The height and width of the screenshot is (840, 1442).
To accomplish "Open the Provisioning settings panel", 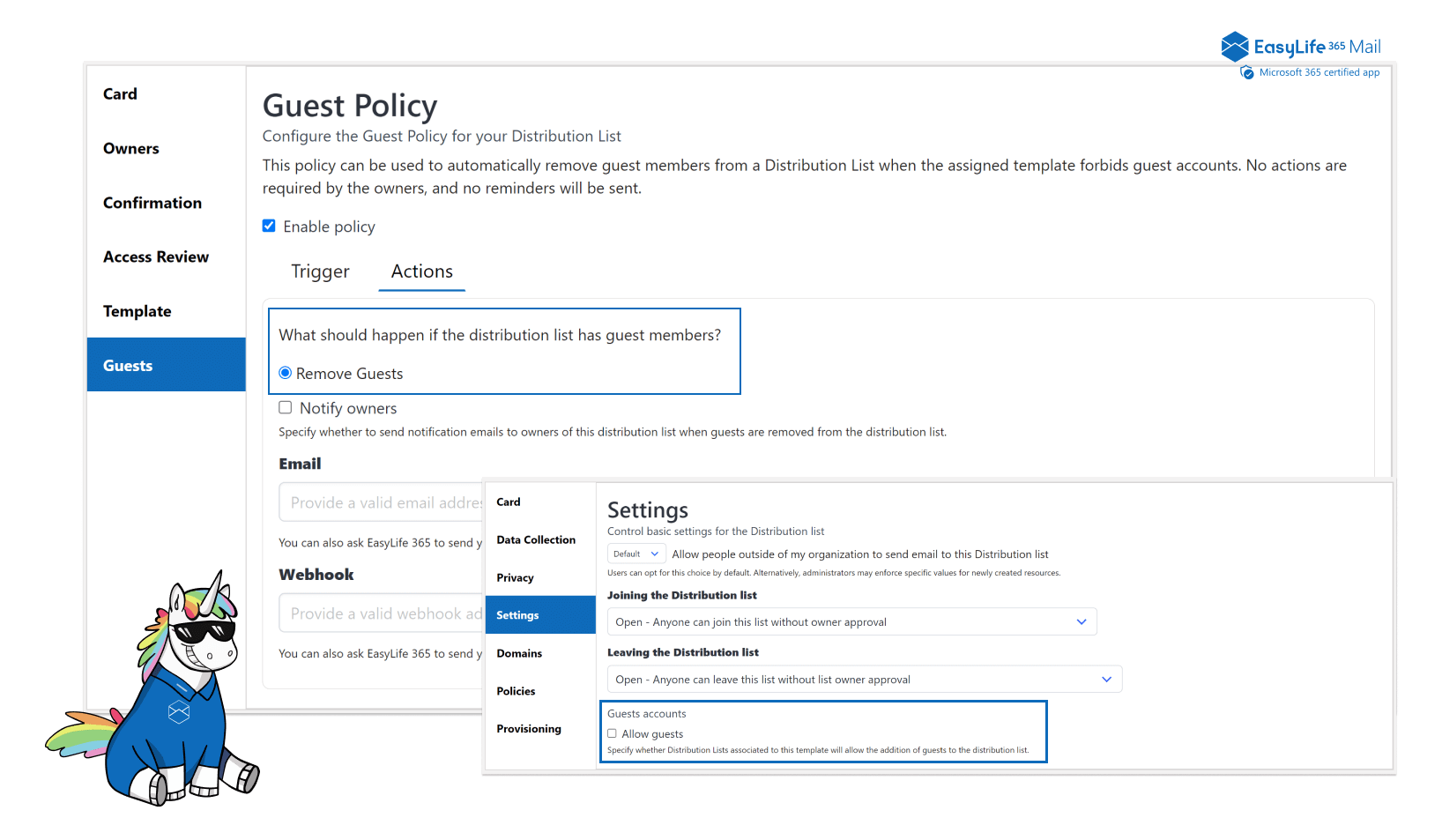I will [x=528, y=728].
